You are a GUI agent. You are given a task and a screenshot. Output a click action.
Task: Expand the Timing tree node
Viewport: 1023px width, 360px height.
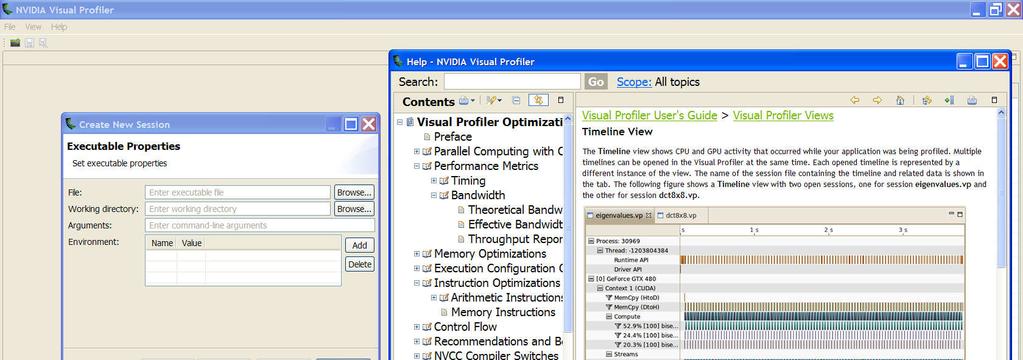pyautogui.click(x=434, y=181)
